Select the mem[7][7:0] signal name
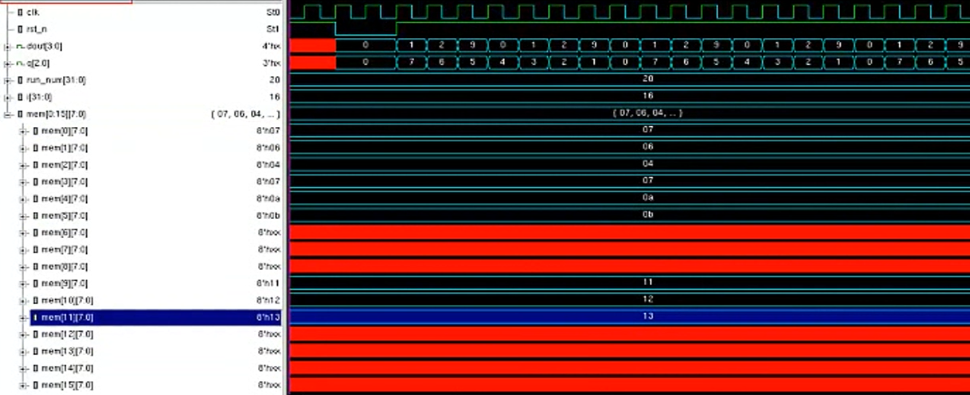970x395 pixels. [64, 250]
